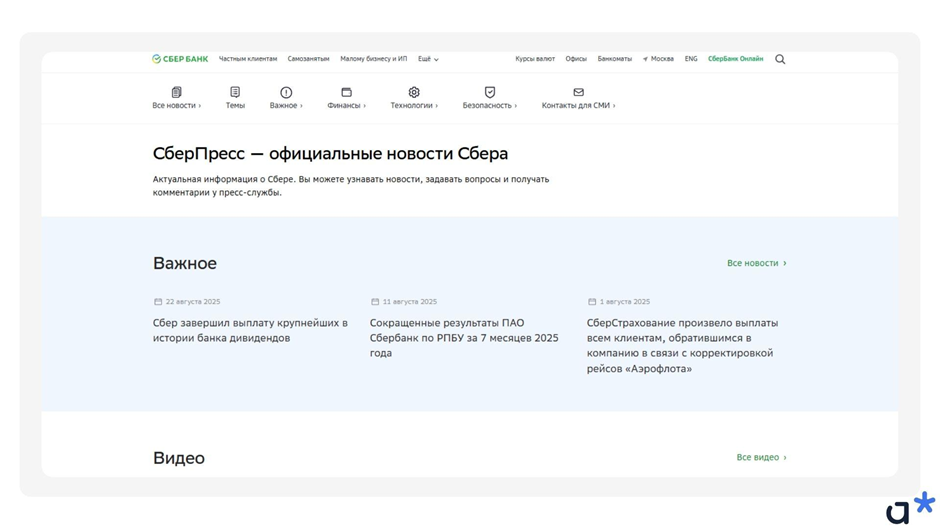
Task: Expand the 'Ещё' dropdown menu
Action: coord(428,59)
